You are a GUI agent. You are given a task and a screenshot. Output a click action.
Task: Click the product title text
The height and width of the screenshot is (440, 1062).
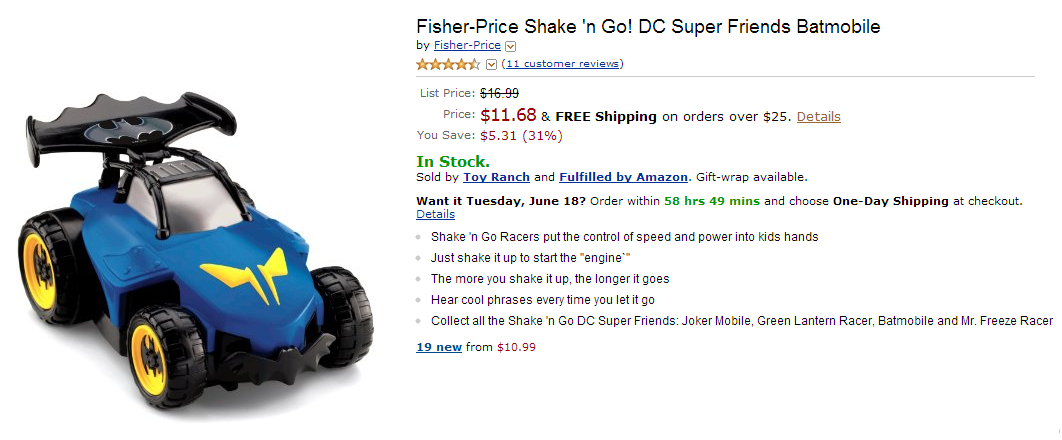click(648, 27)
